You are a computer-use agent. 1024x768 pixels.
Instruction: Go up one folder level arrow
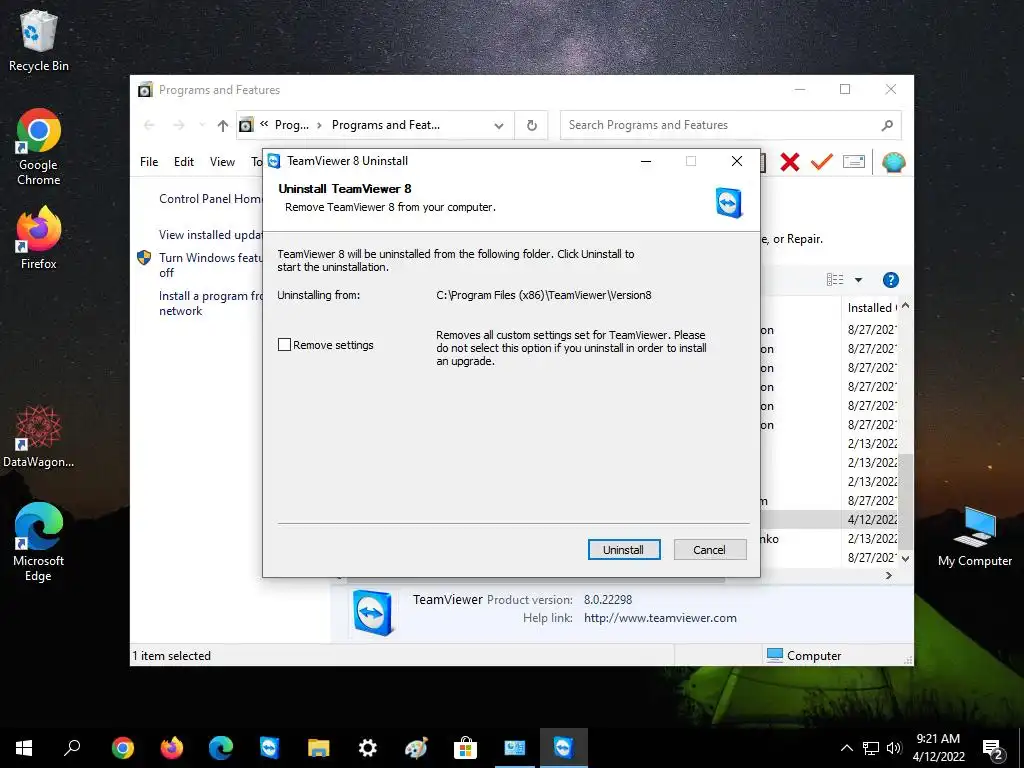coord(223,125)
